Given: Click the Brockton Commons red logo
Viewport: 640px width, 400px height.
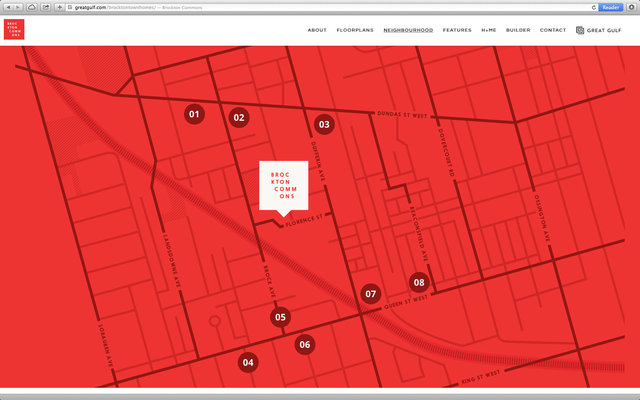Looking at the screenshot, I should tap(14, 29).
